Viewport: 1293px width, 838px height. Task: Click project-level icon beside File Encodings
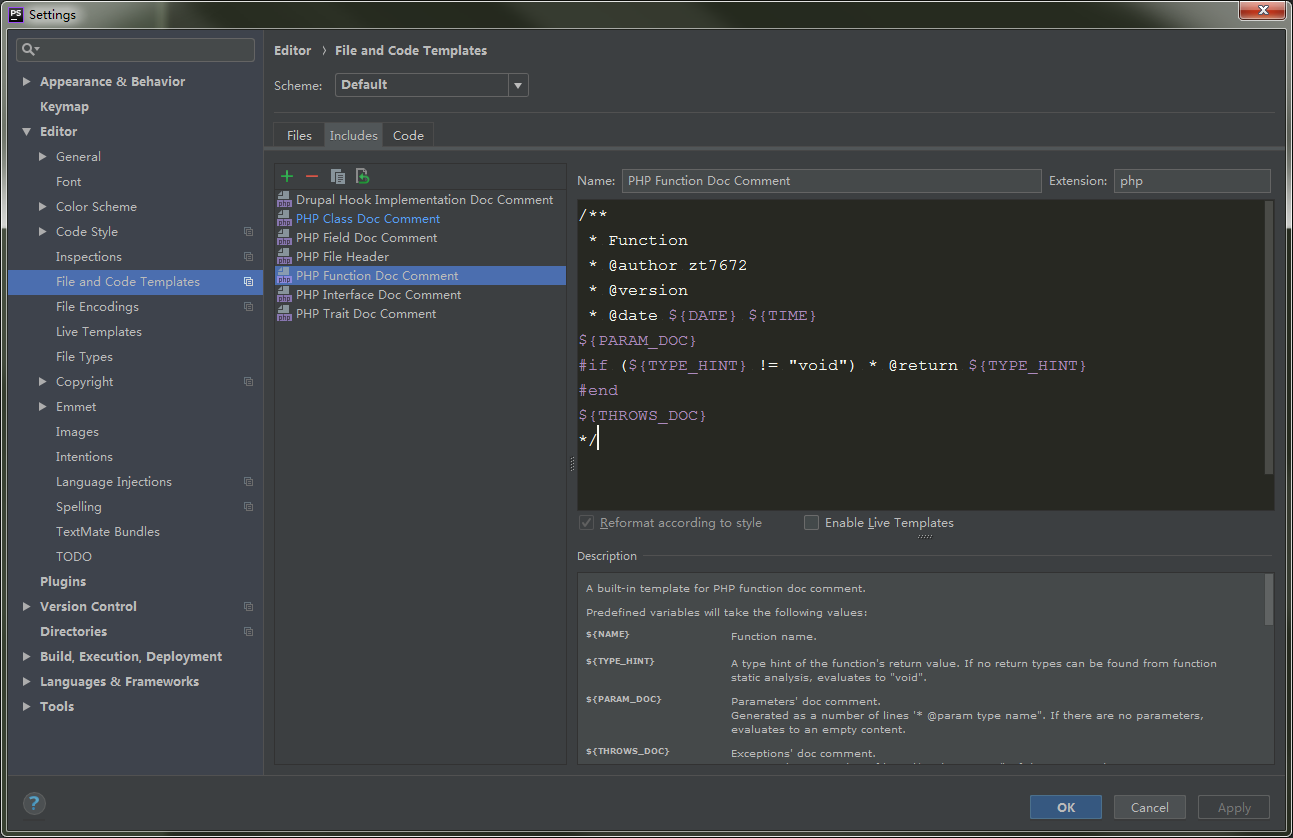(248, 307)
